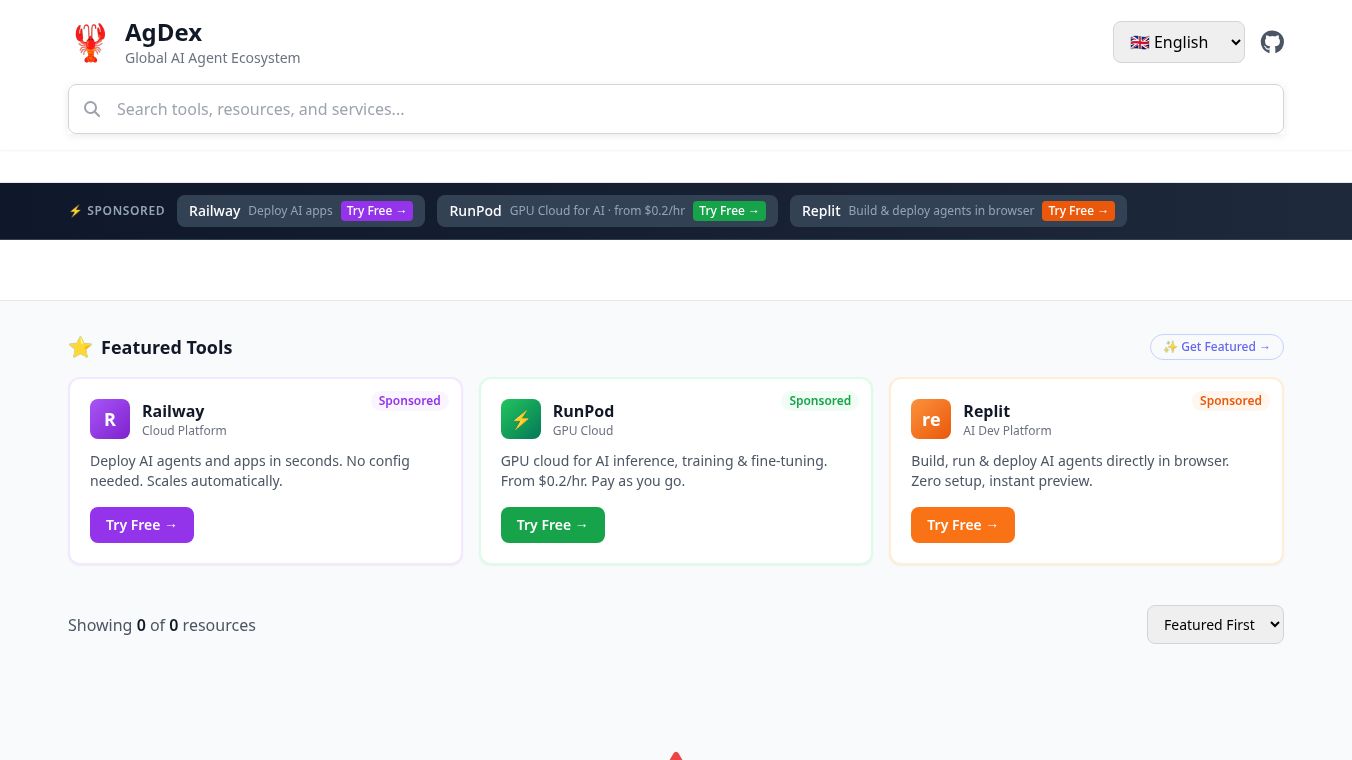This screenshot has width=1352, height=760.
Task: Click Replit Try Free in sponsored bar
Action: [x=1078, y=211]
